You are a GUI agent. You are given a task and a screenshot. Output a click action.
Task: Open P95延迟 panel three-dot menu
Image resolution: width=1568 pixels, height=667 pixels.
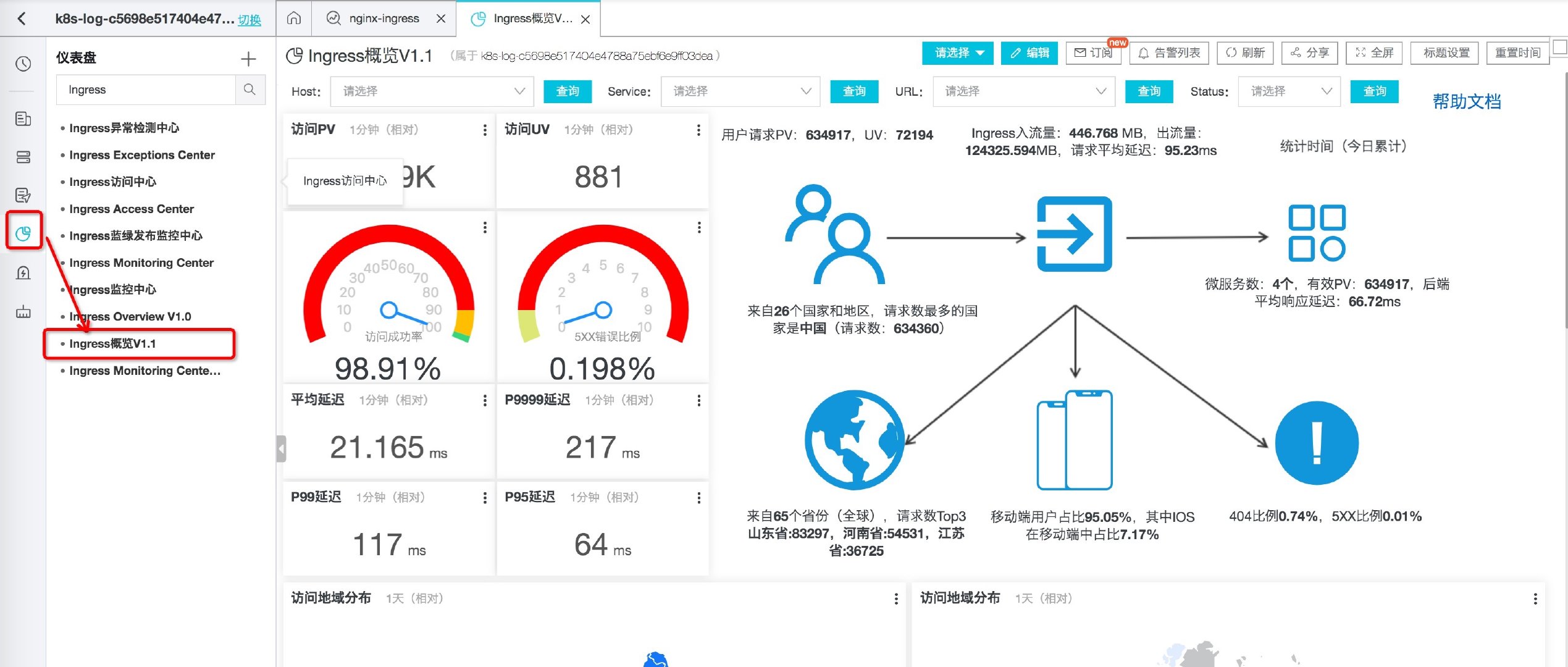[x=698, y=498]
